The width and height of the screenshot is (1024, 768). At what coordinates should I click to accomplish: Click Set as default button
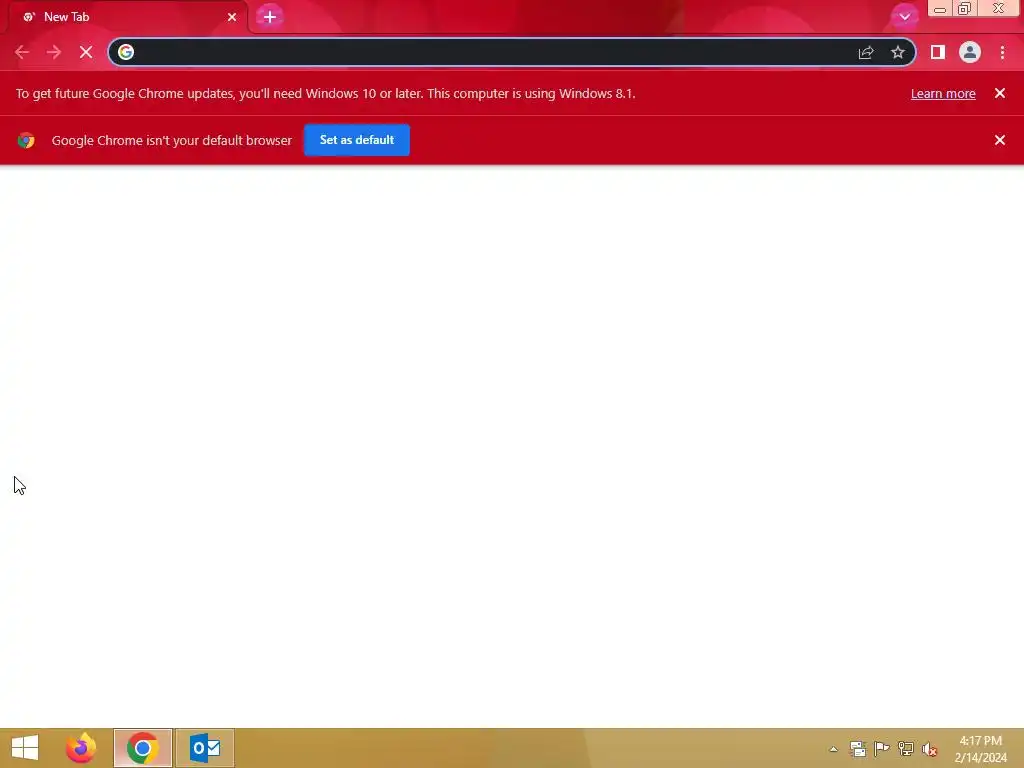pos(357,140)
